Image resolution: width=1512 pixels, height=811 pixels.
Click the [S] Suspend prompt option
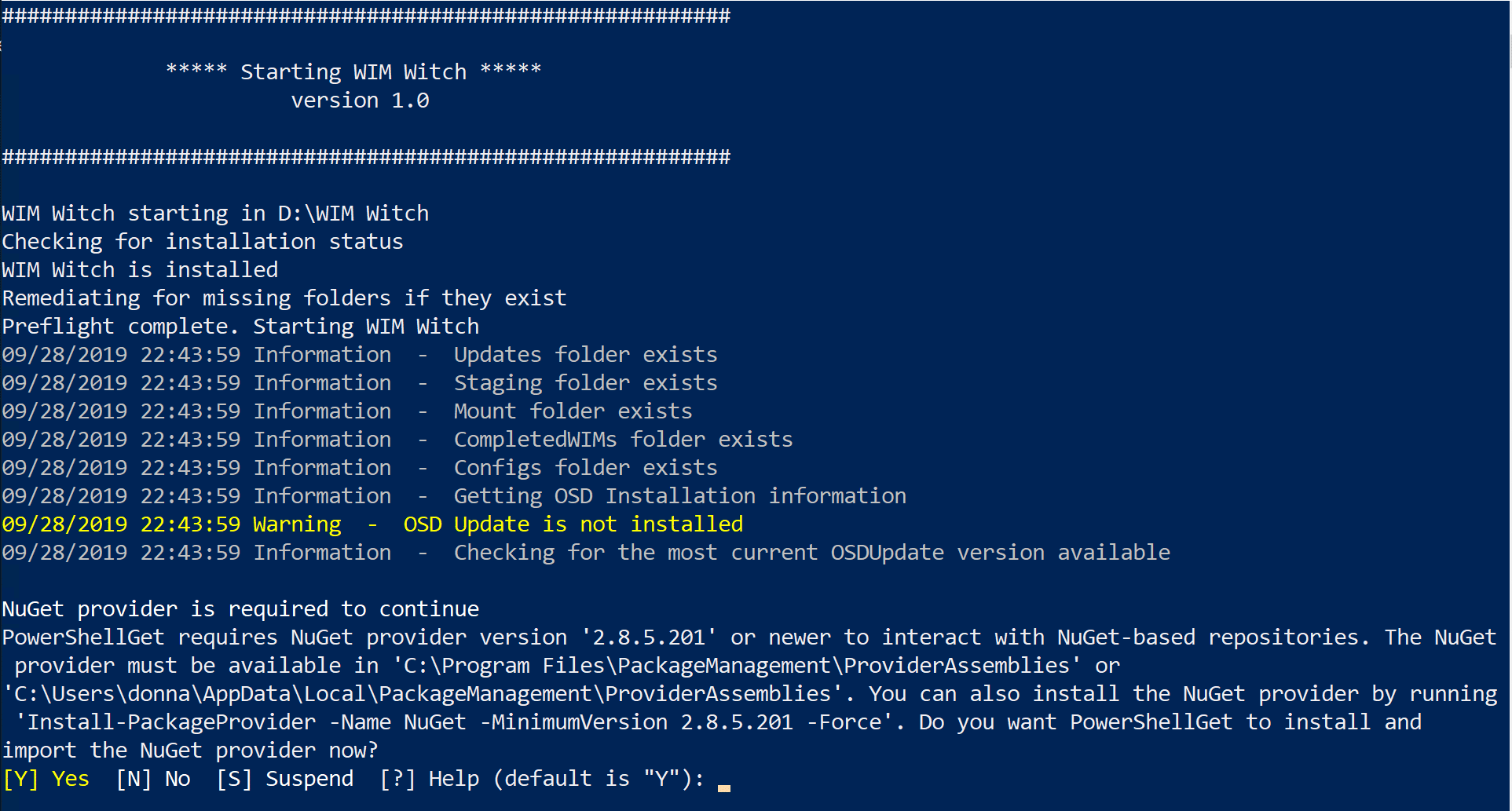pyautogui.click(x=284, y=779)
